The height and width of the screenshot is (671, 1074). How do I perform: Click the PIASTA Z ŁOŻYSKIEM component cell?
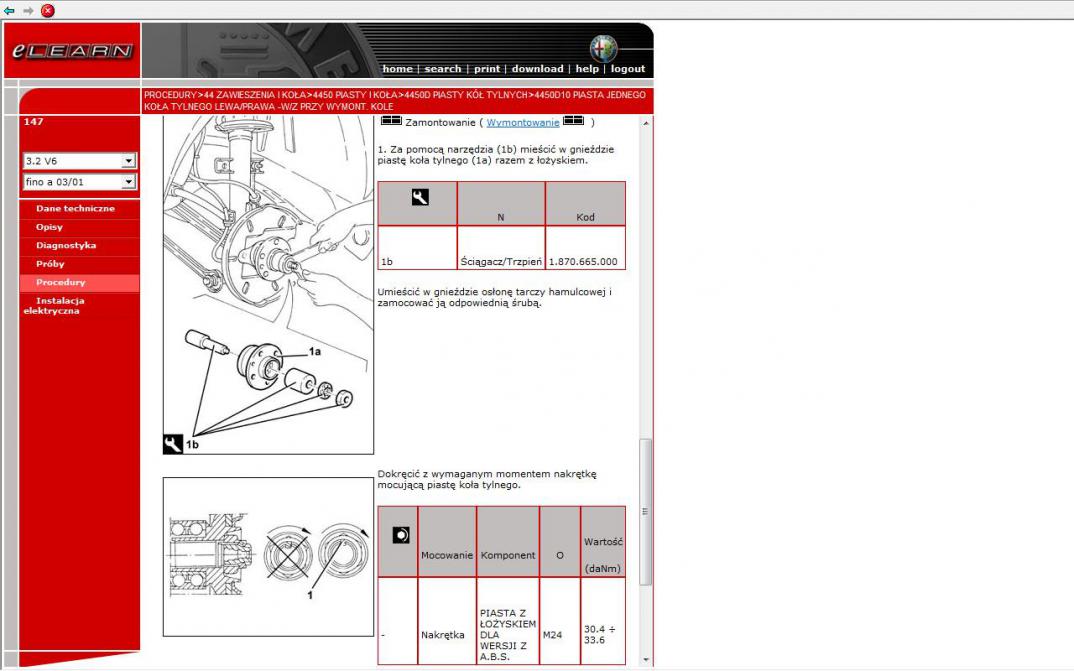(x=508, y=621)
